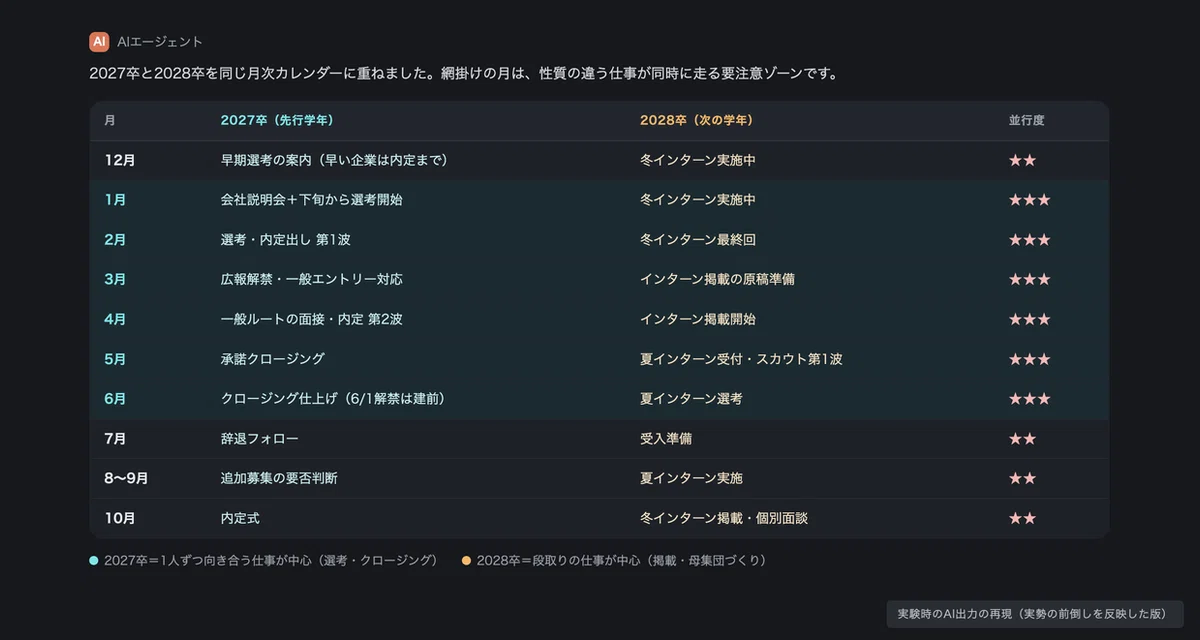This screenshot has width=1200, height=640.
Task: Click the two-star rating in the 12月 row
Action: (x=1022, y=160)
